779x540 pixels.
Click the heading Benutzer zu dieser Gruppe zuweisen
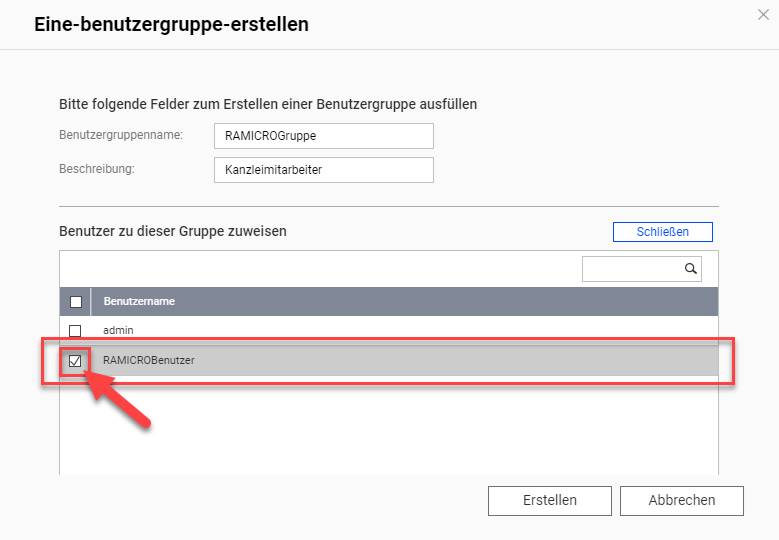pos(173,231)
